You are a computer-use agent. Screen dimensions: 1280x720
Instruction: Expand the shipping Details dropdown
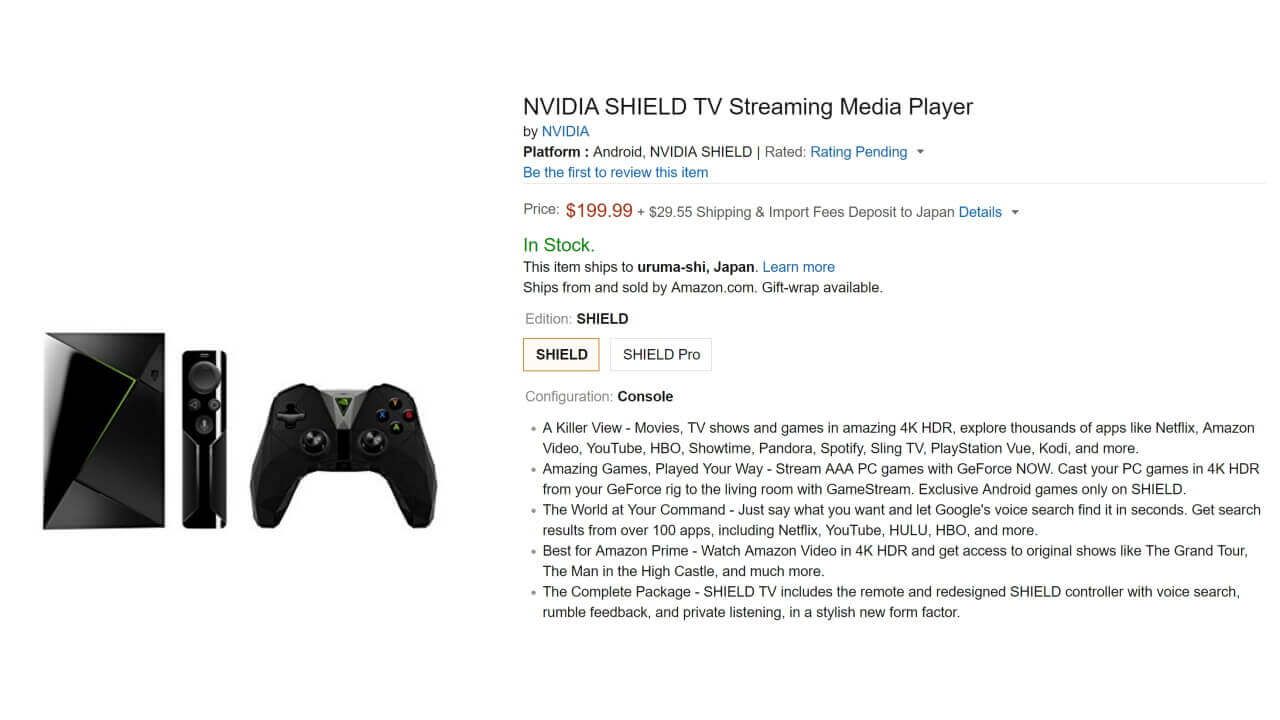point(980,212)
